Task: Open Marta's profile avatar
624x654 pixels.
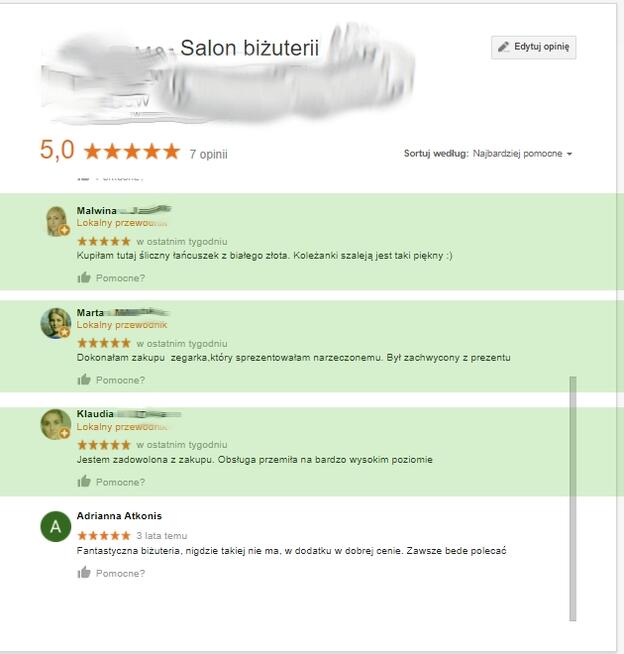Action: pyautogui.click(x=55, y=323)
